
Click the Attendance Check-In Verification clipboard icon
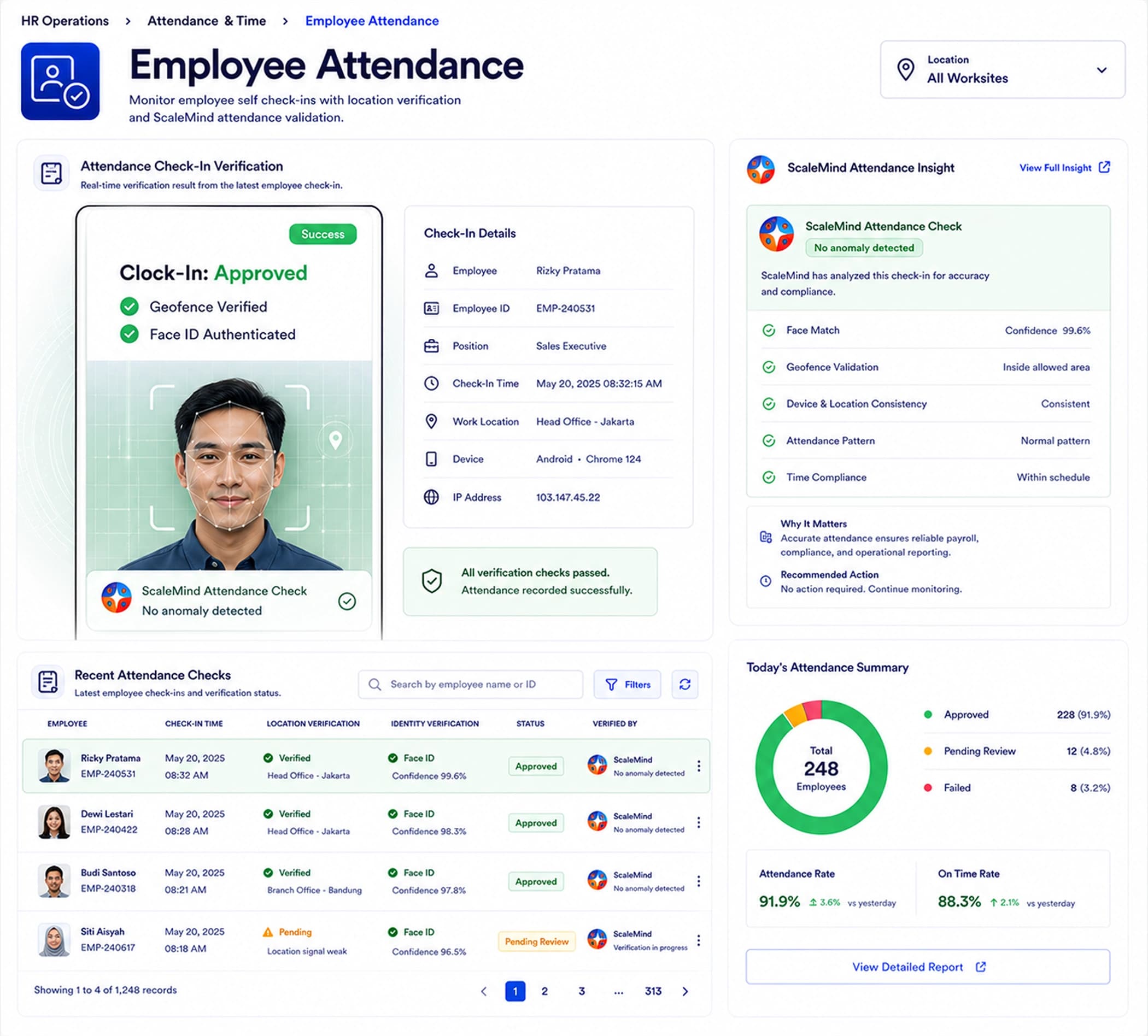click(52, 173)
